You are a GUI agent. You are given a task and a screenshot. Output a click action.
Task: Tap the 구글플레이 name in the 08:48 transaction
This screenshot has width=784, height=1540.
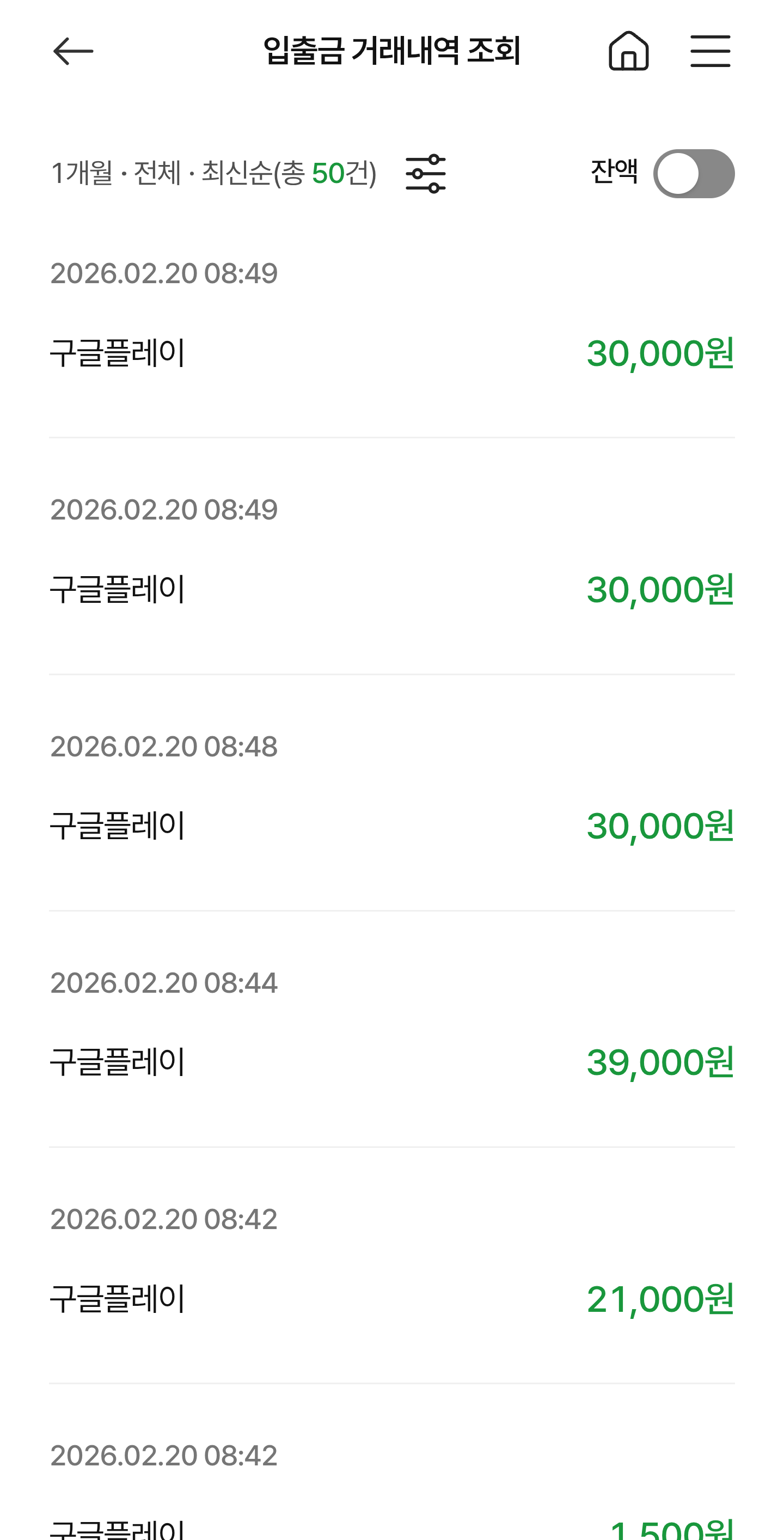tap(117, 826)
